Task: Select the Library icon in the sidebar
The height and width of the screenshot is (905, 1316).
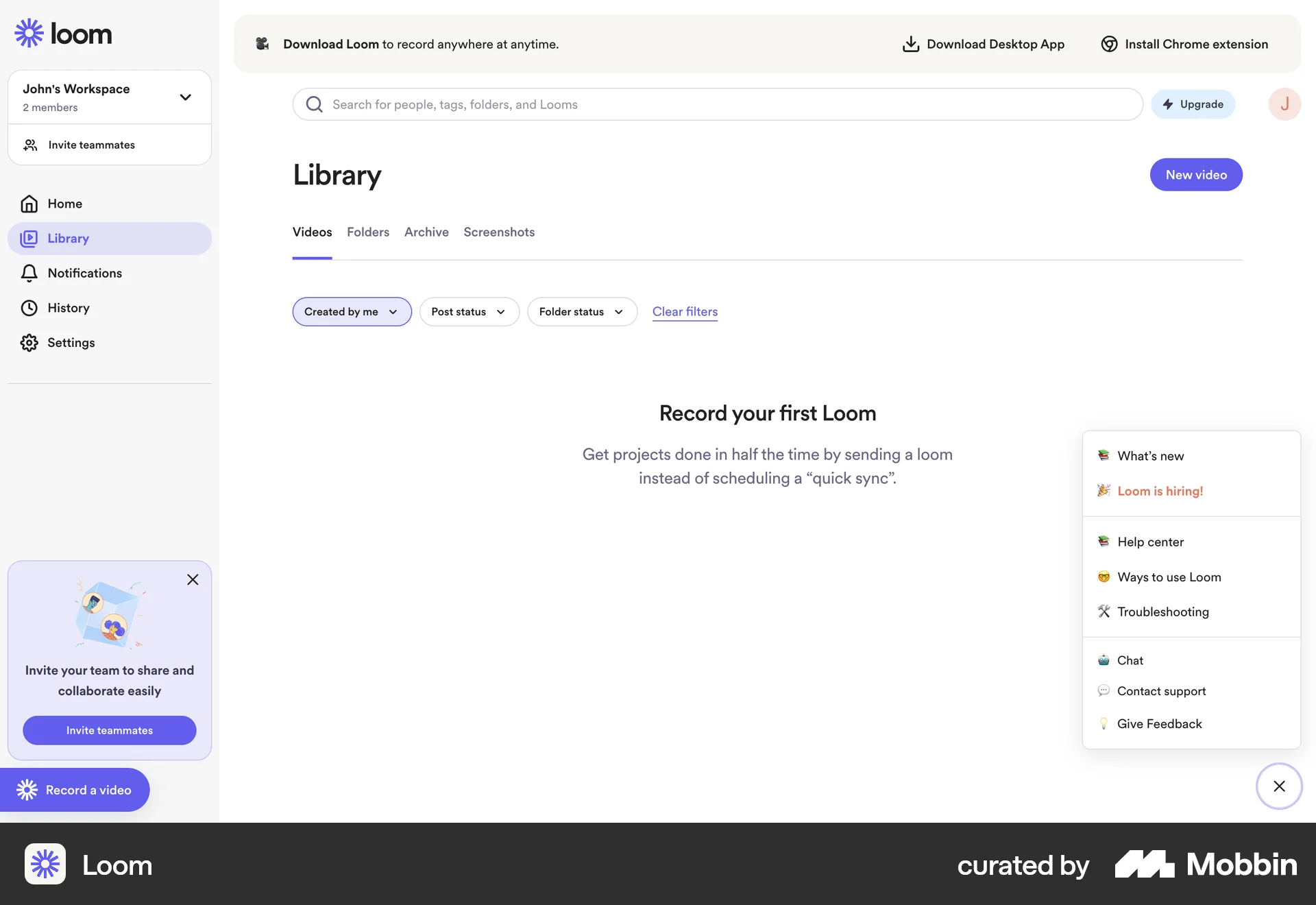Action: (29, 238)
